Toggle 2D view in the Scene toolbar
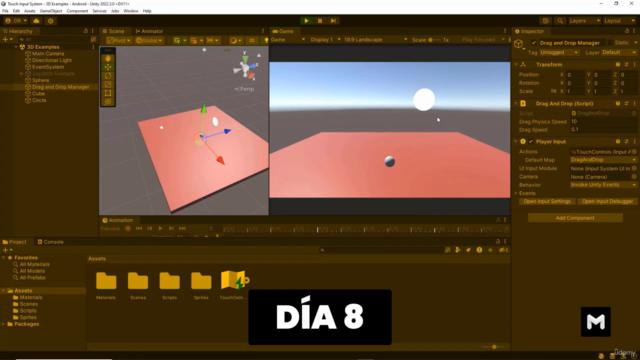640x360 pixels. pos(252,40)
